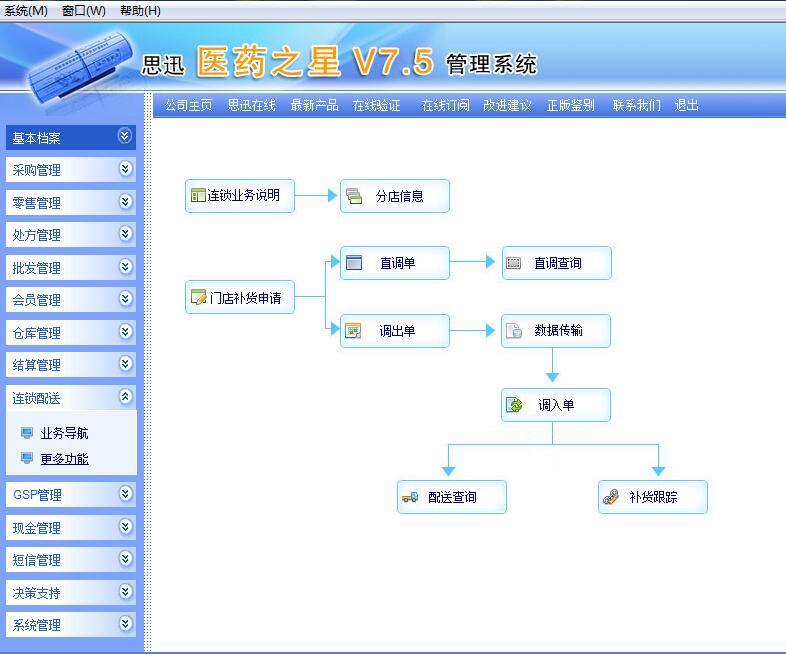
Task: Expand the 系统管理 section chevron
Action: coord(125,623)
